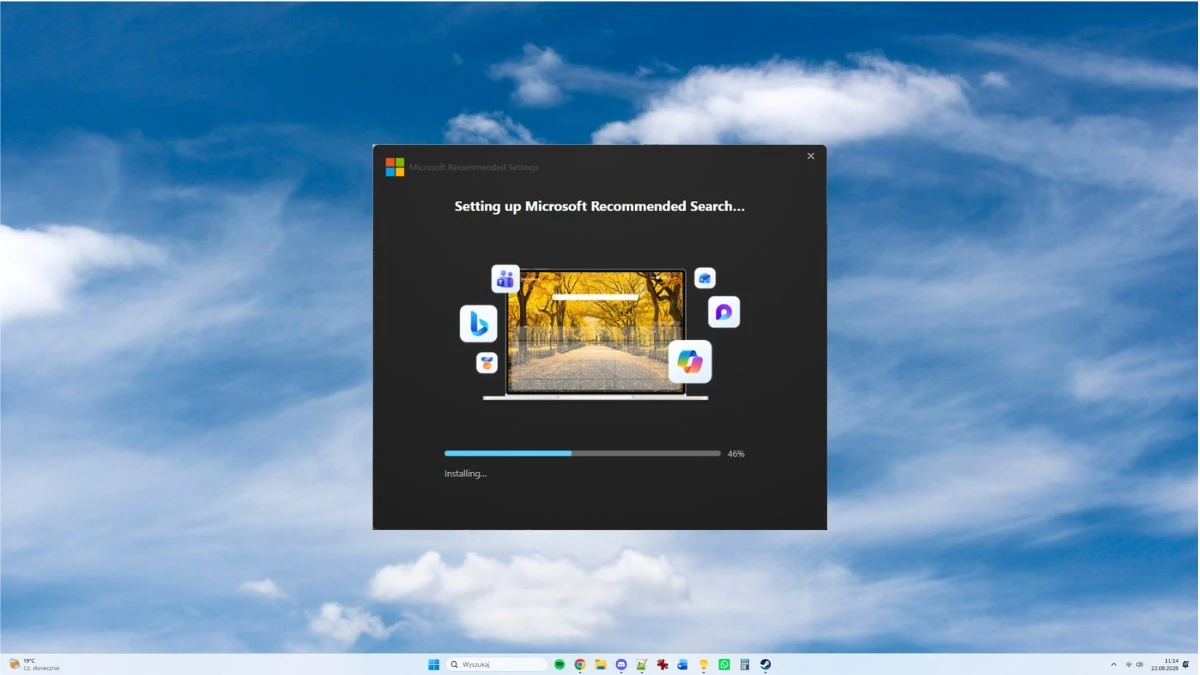1200x675 pixels.
Task: Click the Bing icon beside the laptop
Action: (x=478, y=324)
